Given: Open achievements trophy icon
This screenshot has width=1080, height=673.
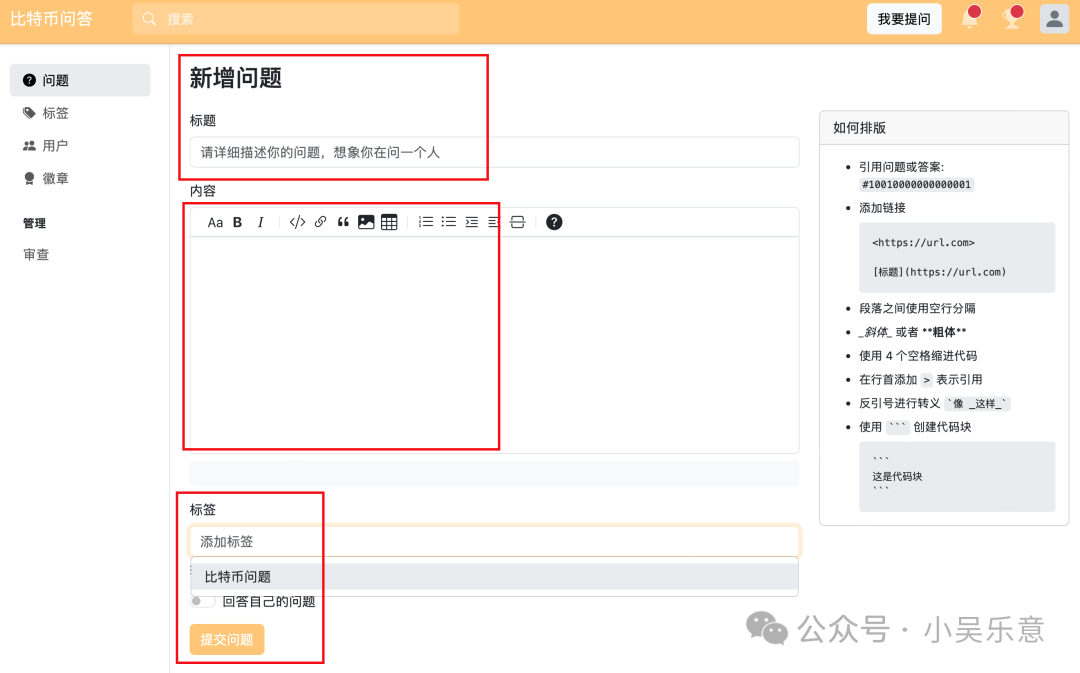Looking at the screenshot, I should [1012, 19].
